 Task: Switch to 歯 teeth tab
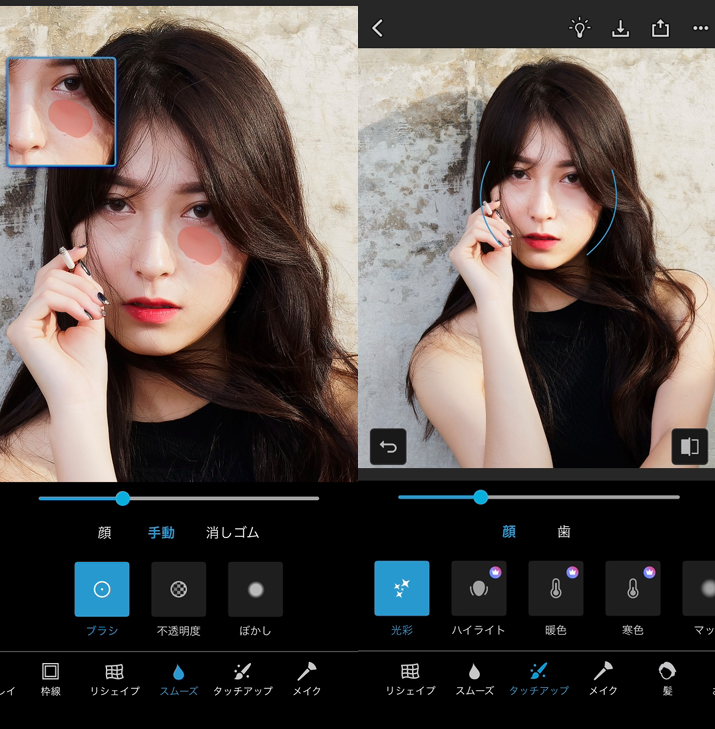pyautogui.click(x=564, y=531)
